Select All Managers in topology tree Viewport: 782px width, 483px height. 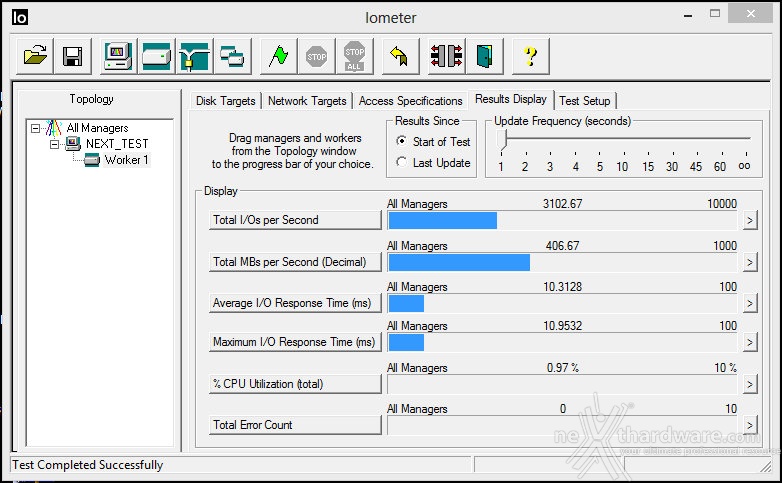[97, 128]
